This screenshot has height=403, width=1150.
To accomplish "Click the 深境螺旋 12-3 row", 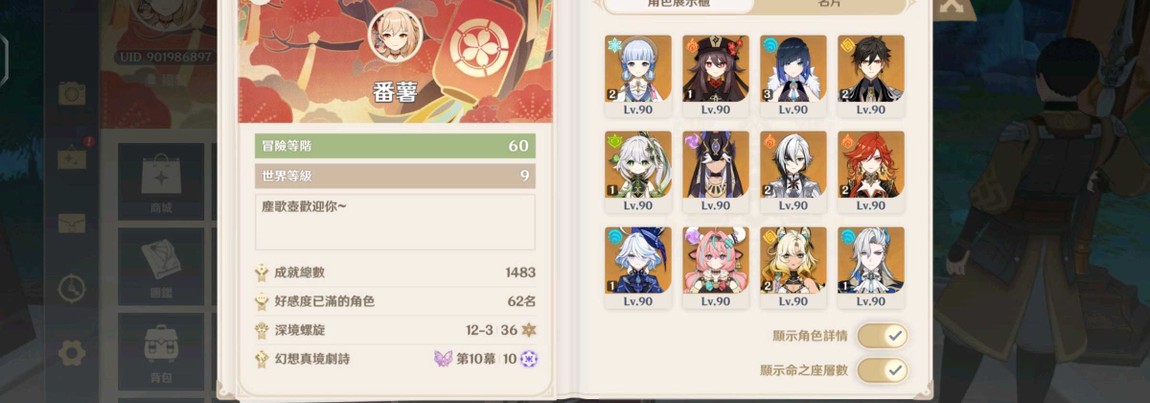I will 395,330.
